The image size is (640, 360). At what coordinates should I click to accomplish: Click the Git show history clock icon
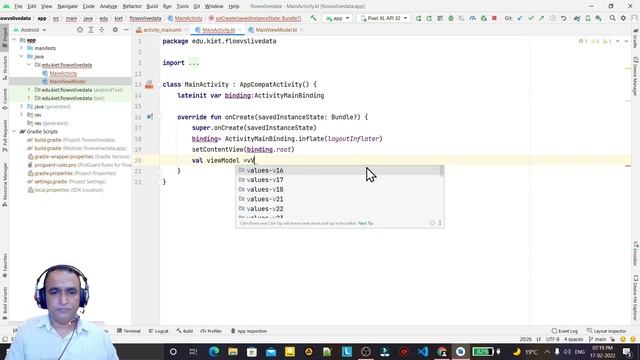[552, 18]
